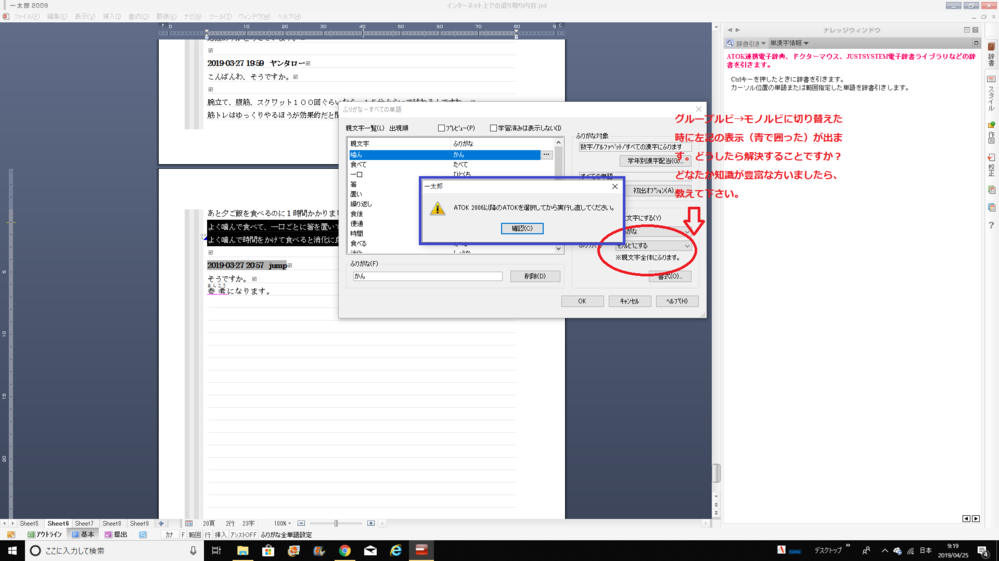
Task: Click OK in the ふりがな dialog
Action: click(582, 301)
